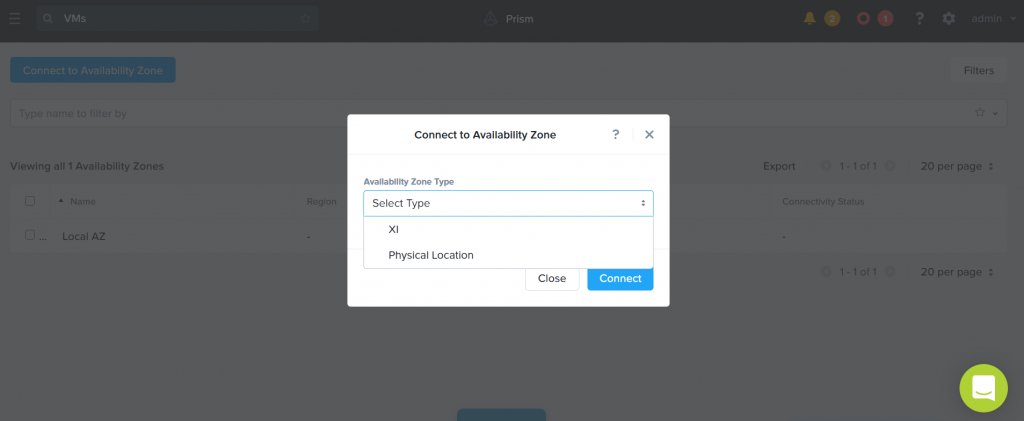Open the green chat support bubble
1024x421 pixels.
point(984,388)
